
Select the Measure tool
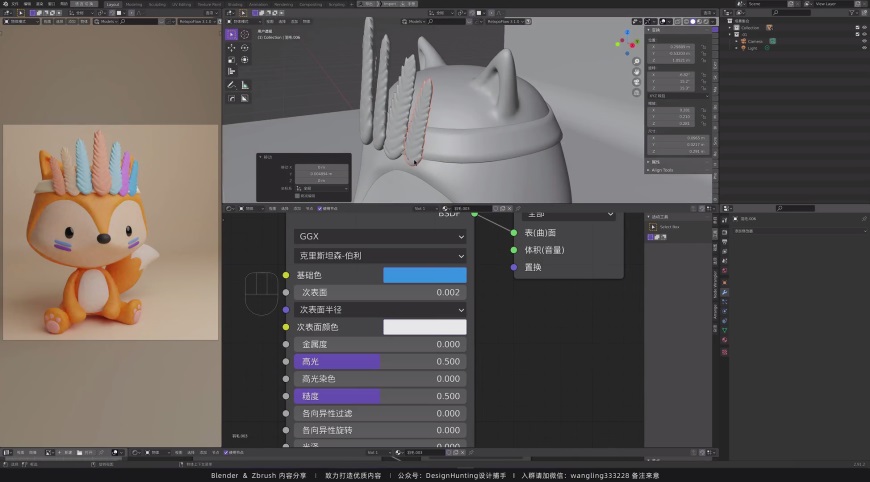point(245,85)
